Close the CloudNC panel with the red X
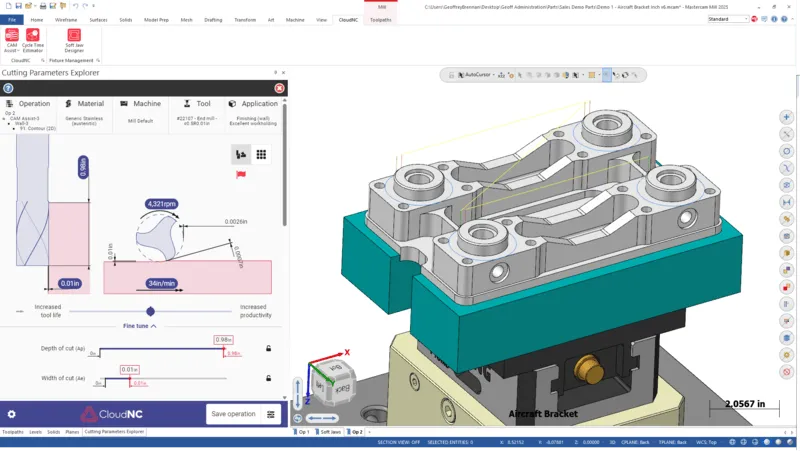This screenshot has width=800, height=451. pyautogui.click(x=279, y=88)
